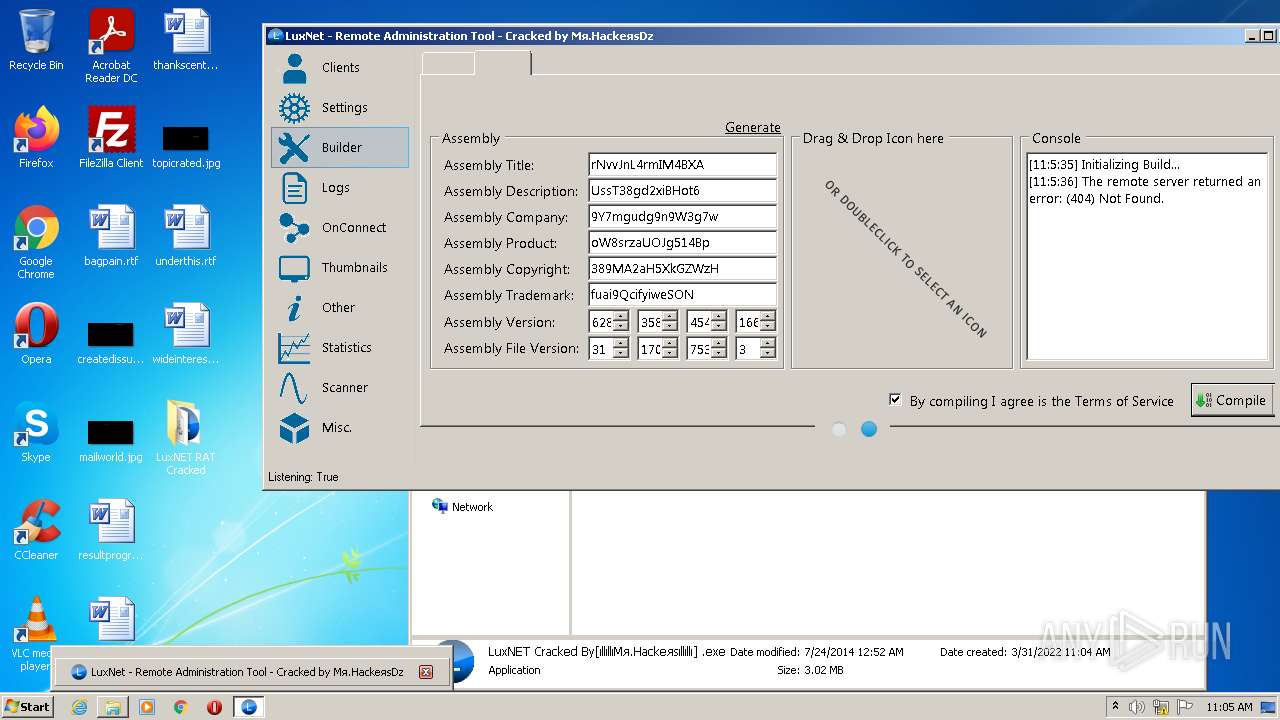This screenshot has width=1280, height=720.
Task: Launch CCleaner desktop shortcut
Action: (36, 530)
